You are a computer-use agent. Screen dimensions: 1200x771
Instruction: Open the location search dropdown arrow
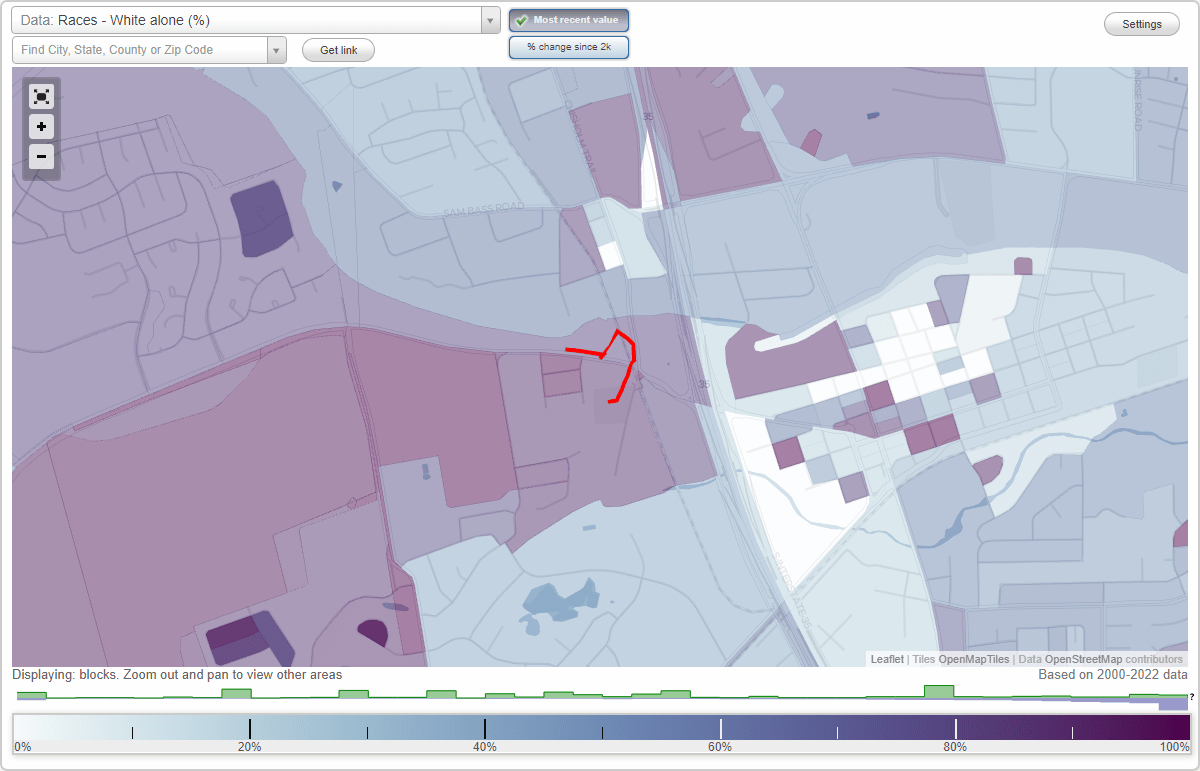(x=277, y=50)
